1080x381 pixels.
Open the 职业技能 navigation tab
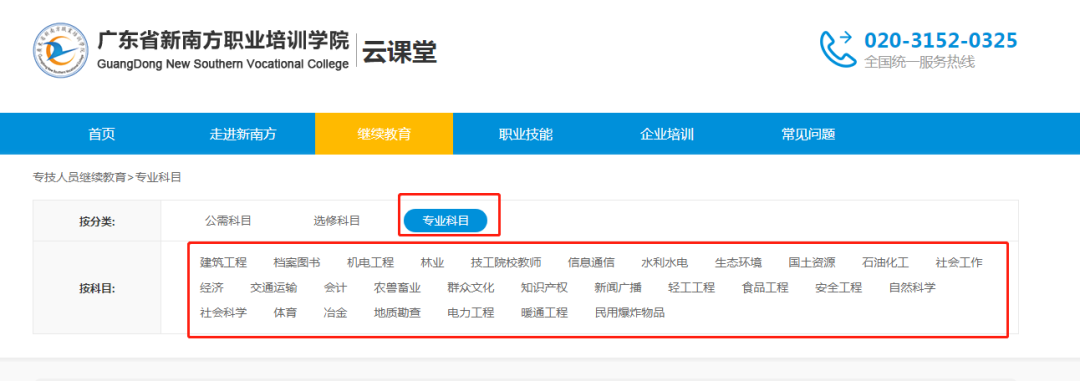click(x=526, y=134)
